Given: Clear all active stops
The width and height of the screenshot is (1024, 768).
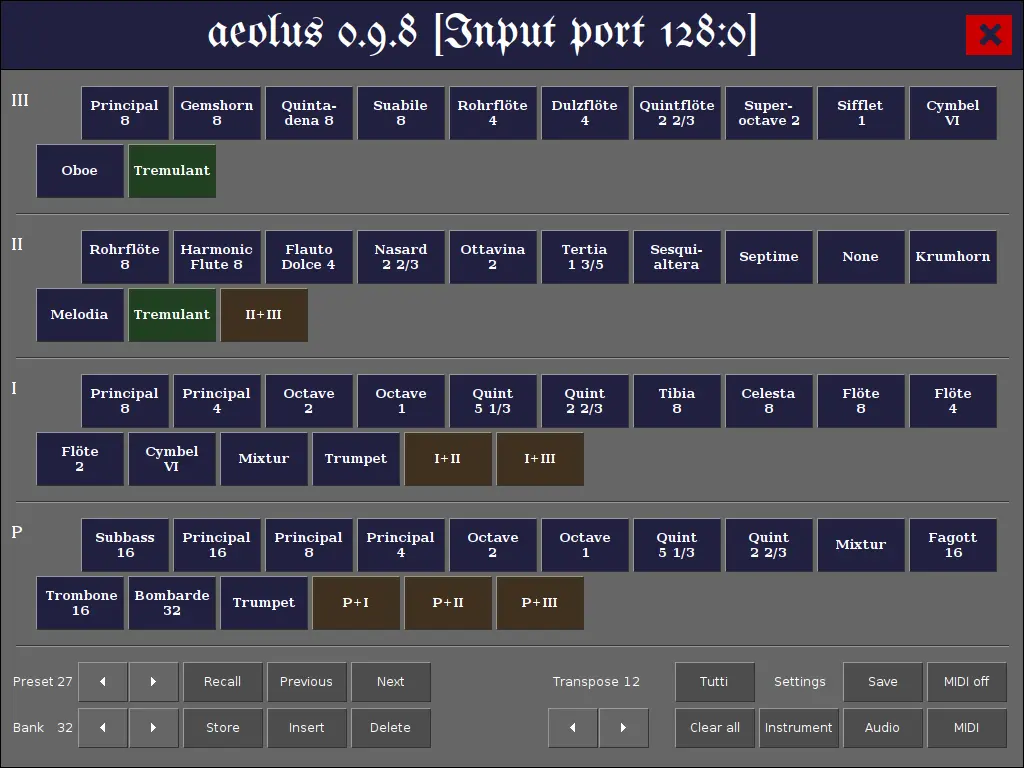Looking at the screenshot, I should point(715,728).
